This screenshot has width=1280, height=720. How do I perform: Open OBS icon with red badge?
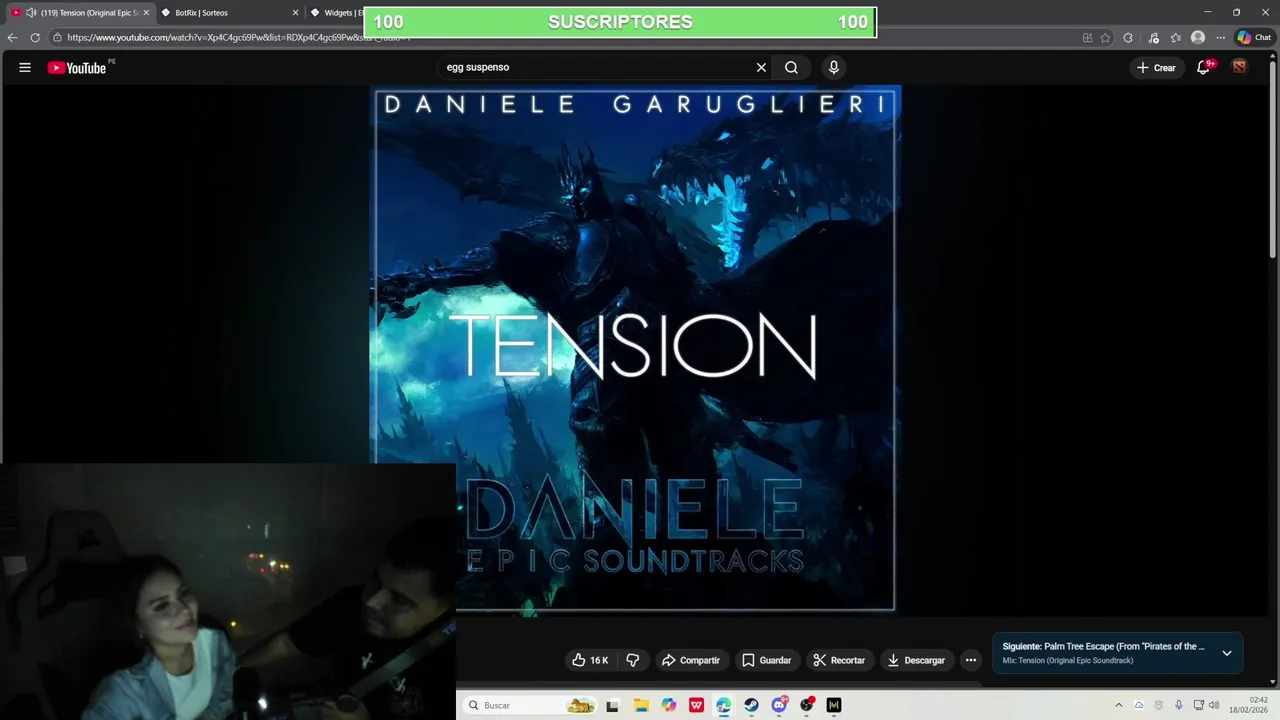point(807,705)
